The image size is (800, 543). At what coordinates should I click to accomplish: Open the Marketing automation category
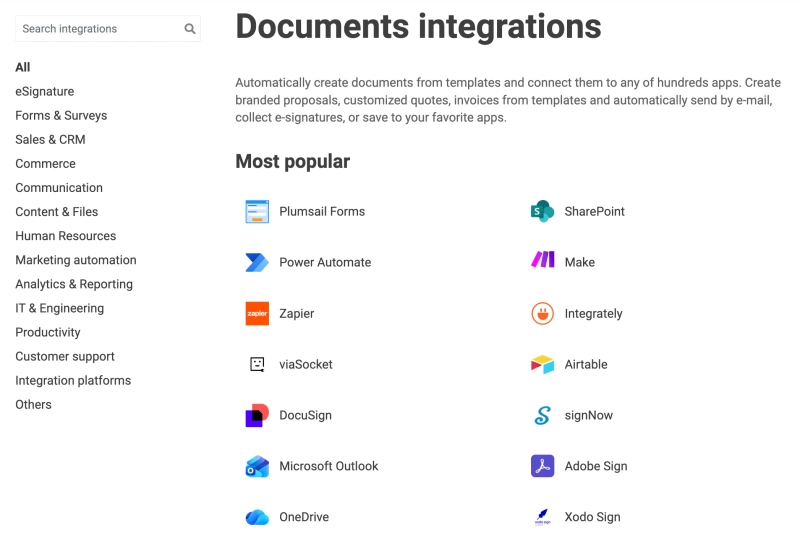coord(76,260)
